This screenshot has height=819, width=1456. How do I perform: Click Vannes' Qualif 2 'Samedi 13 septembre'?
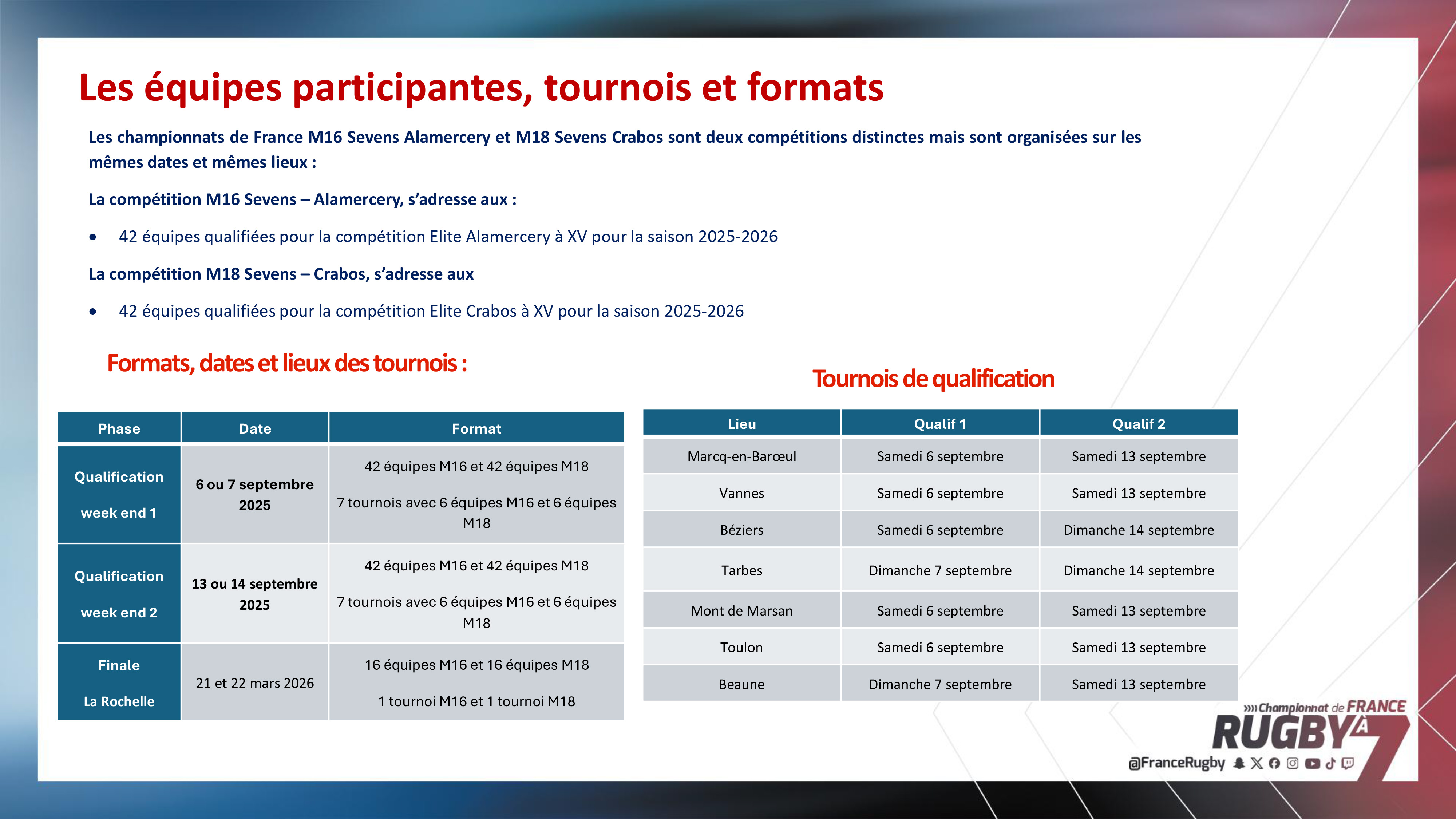coord(1138,493)
